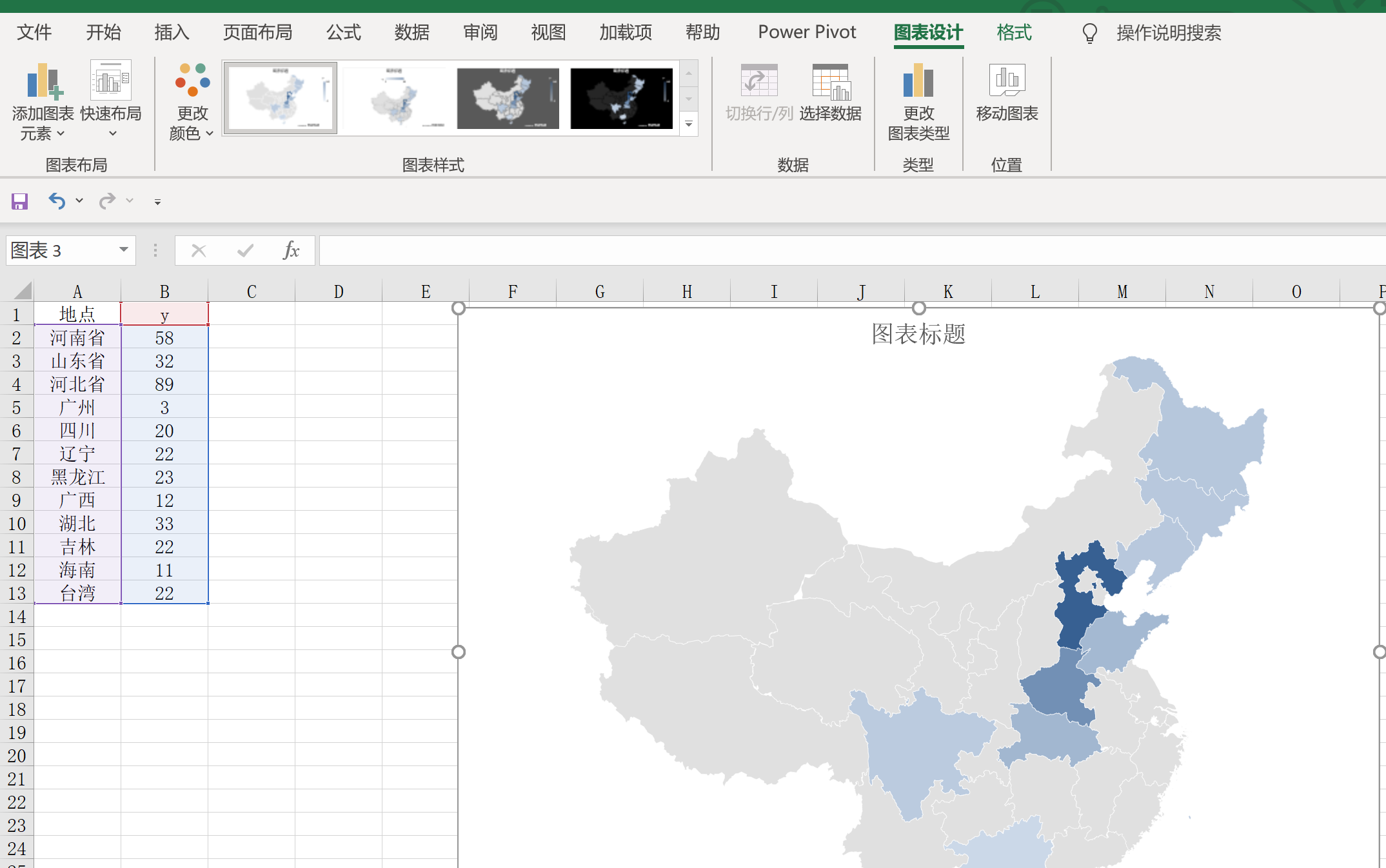Click the Move Chart icon
The image size is (1386, 868).
click(1007, 81)
